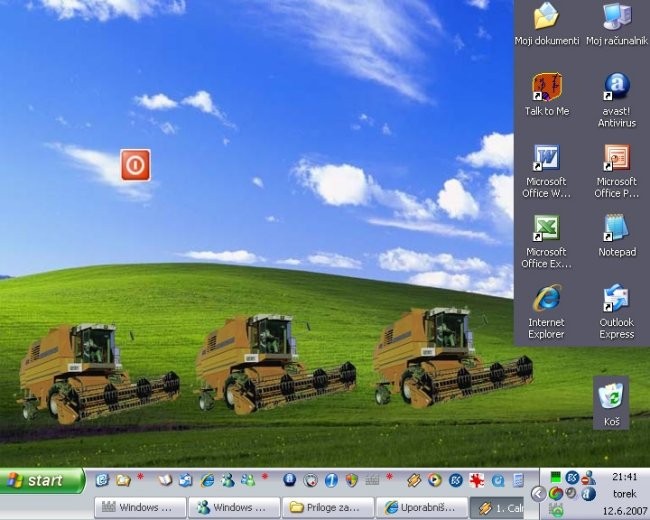Select the avast! Antivirus desktop icon
This screenshot has width=650, height=520.
(616, 88)
